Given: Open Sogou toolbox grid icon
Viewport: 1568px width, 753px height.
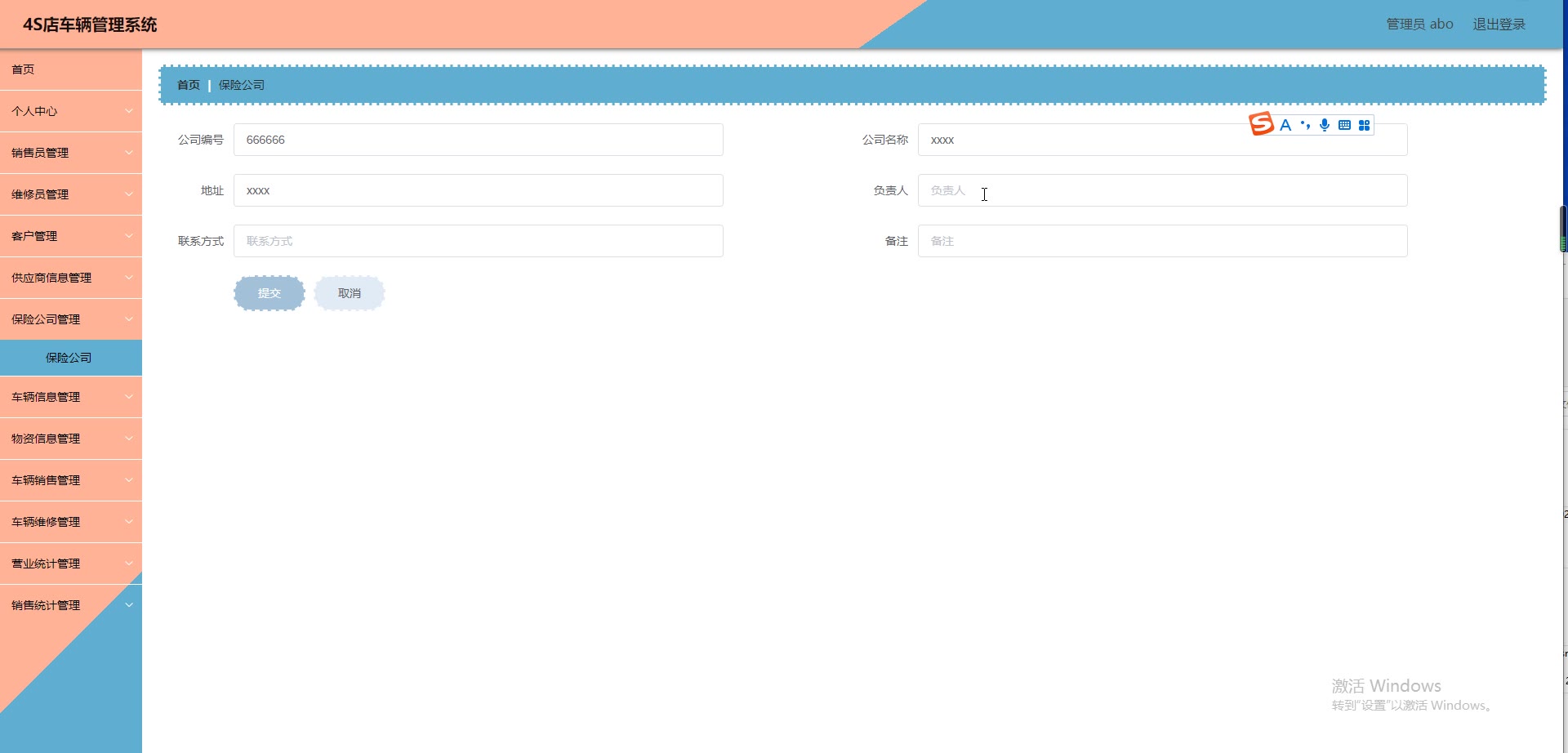Looking at the screenshot, I should (1364, 125).
